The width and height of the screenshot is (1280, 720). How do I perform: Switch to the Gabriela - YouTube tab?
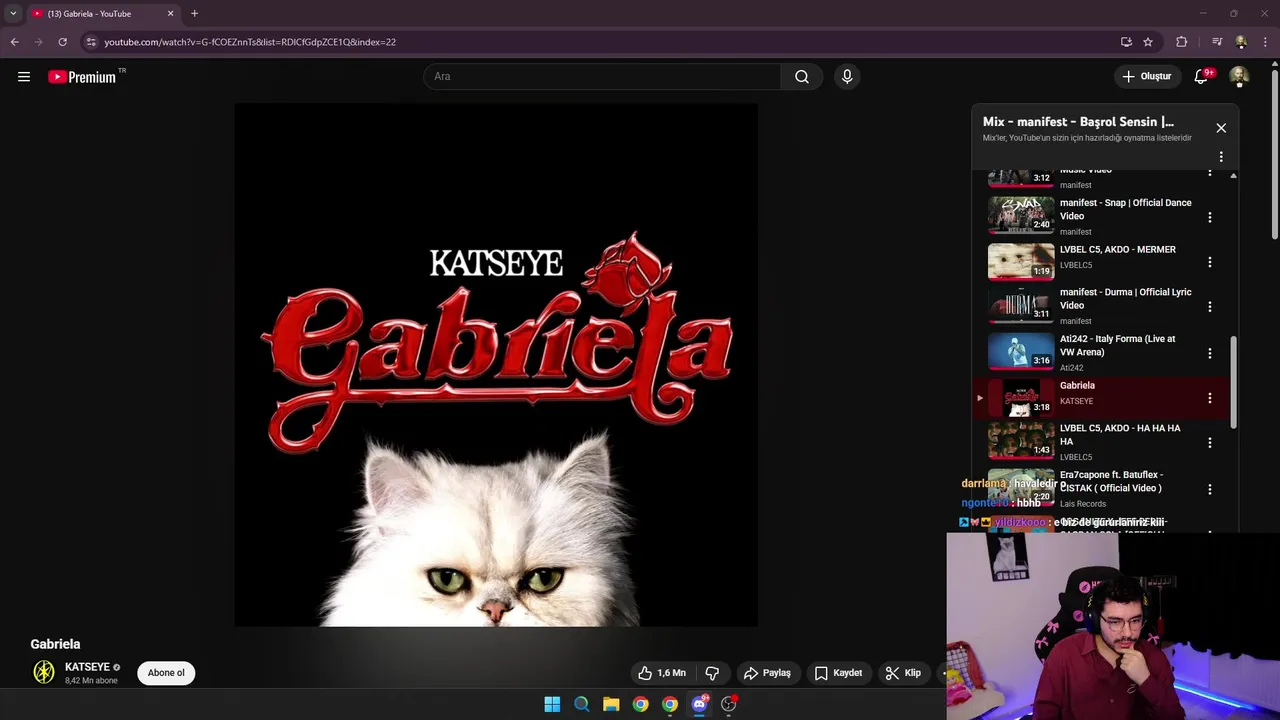tap(102, 14)
